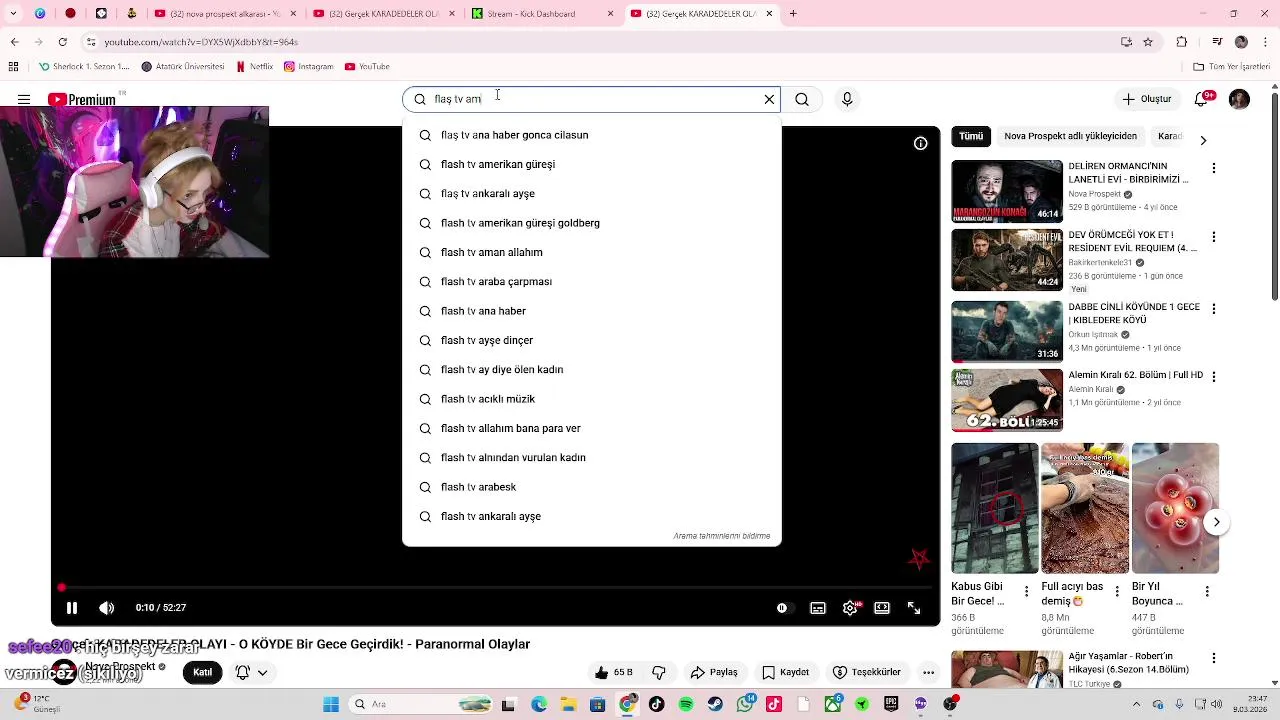Select 'Nova Prospekt adlı yükleyiciden' chip
The height and width of the screenshot is (720, 1280).
click(x=1070, y=136)
